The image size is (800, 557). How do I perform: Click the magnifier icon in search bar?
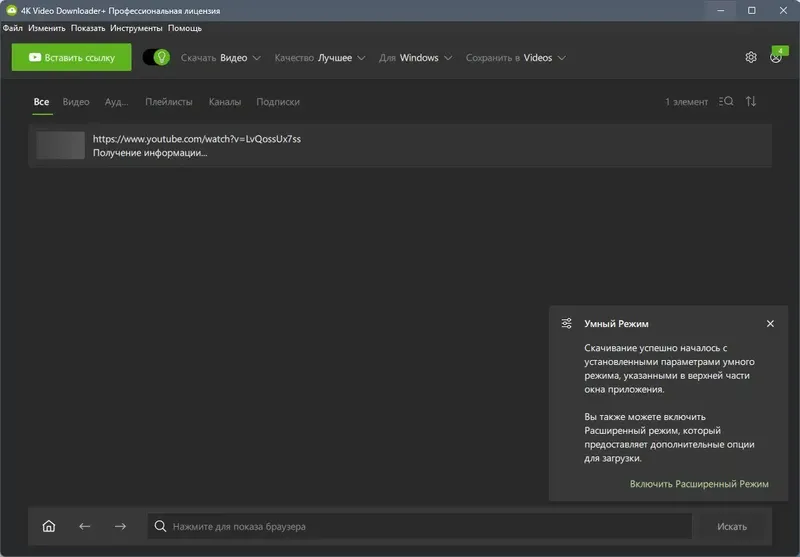click(x=160, y=526)
